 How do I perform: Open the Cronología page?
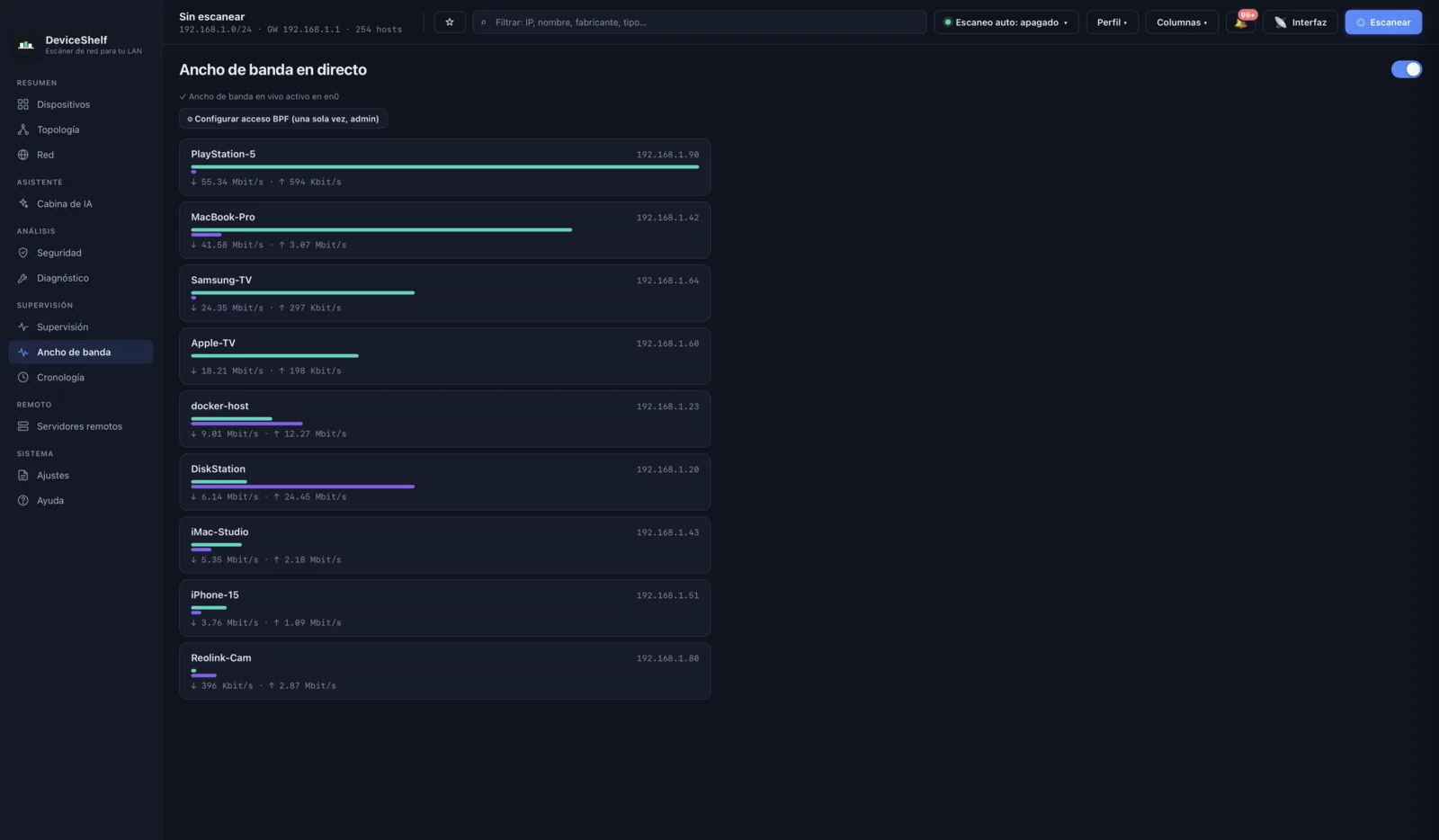coord(81,378)
